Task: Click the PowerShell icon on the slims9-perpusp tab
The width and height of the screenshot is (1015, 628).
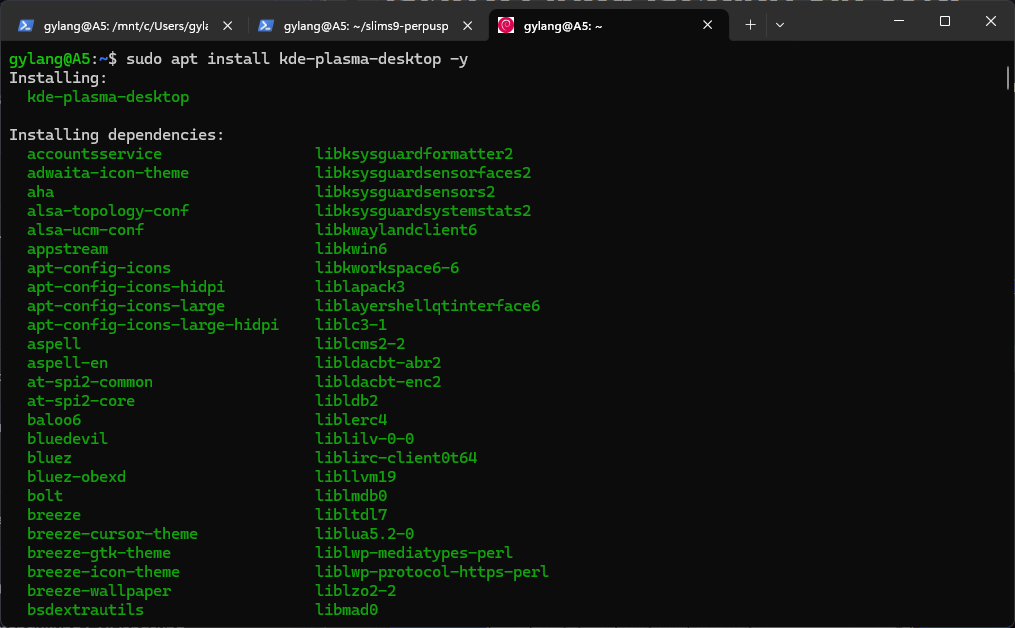Action: point(266,26)
